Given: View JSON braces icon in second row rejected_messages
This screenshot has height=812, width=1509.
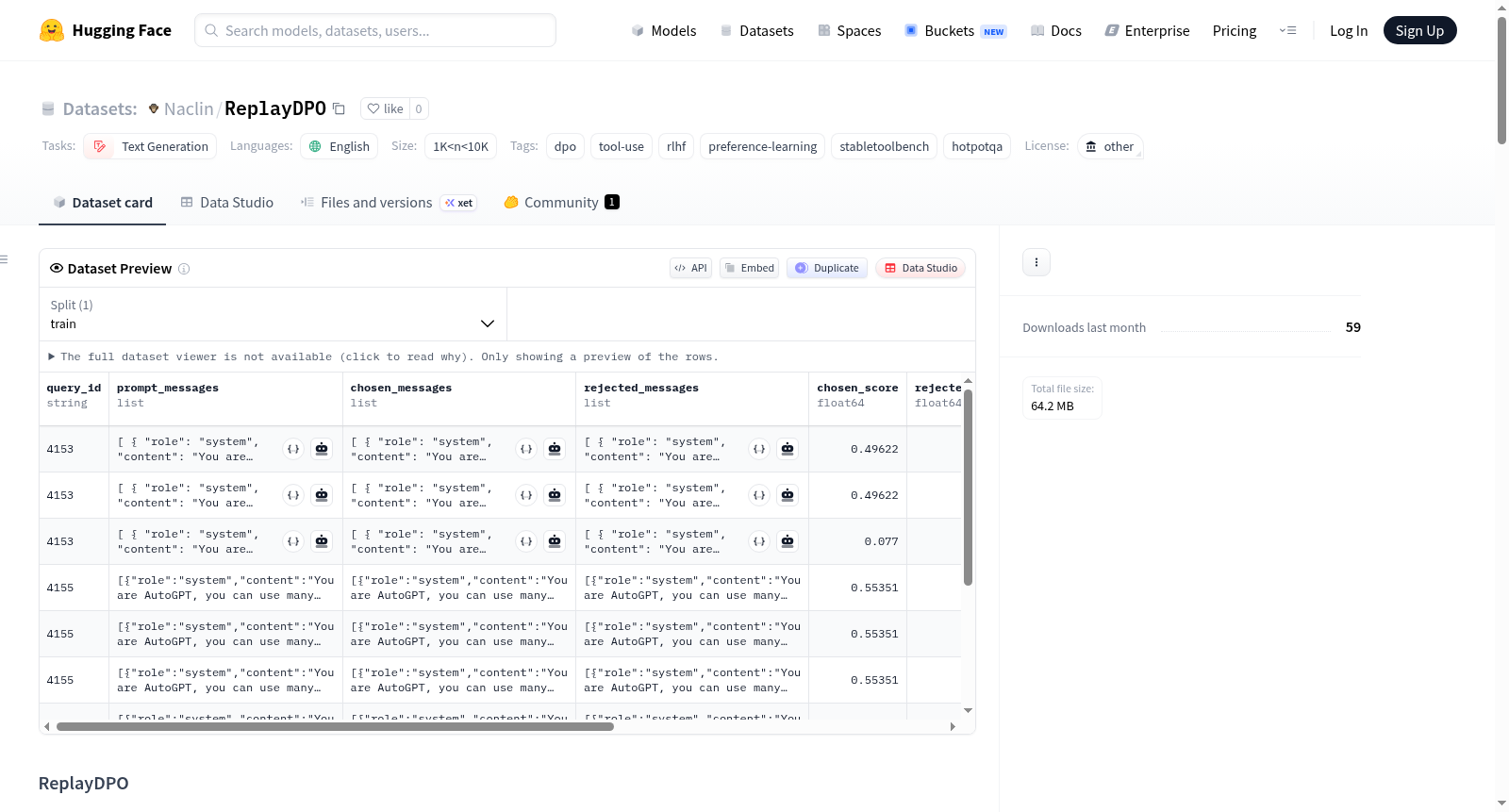Looking at the screenshot, I should point(759,495).
